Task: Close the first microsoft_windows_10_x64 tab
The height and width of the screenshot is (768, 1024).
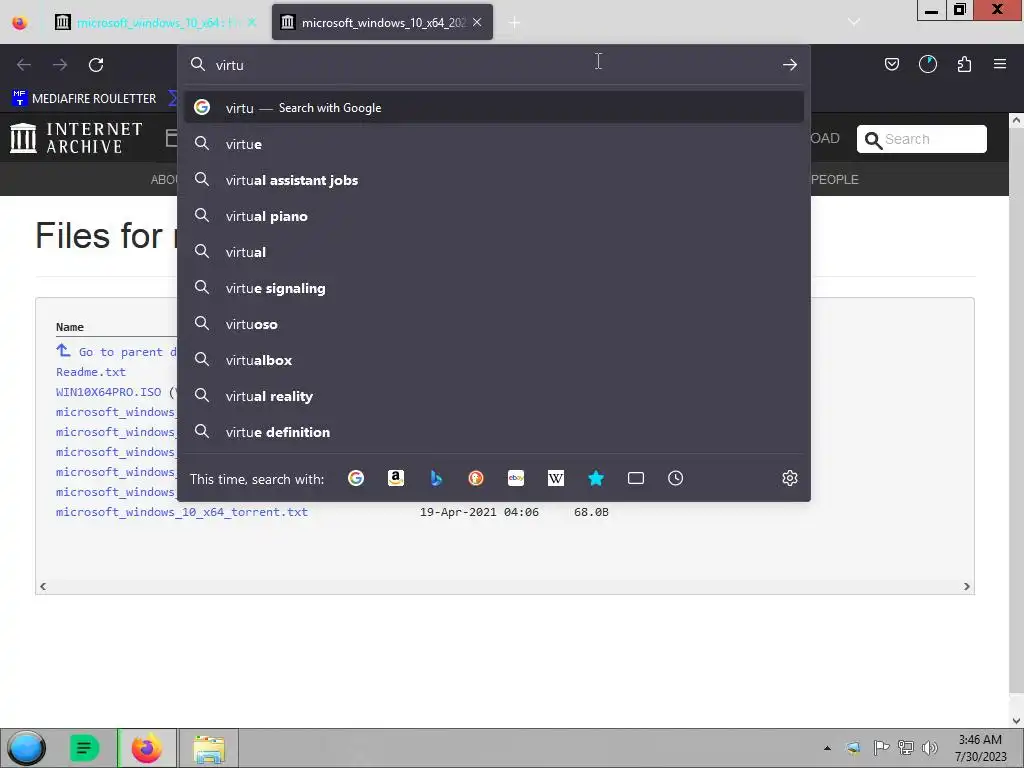Action: (x=252, y=22)
